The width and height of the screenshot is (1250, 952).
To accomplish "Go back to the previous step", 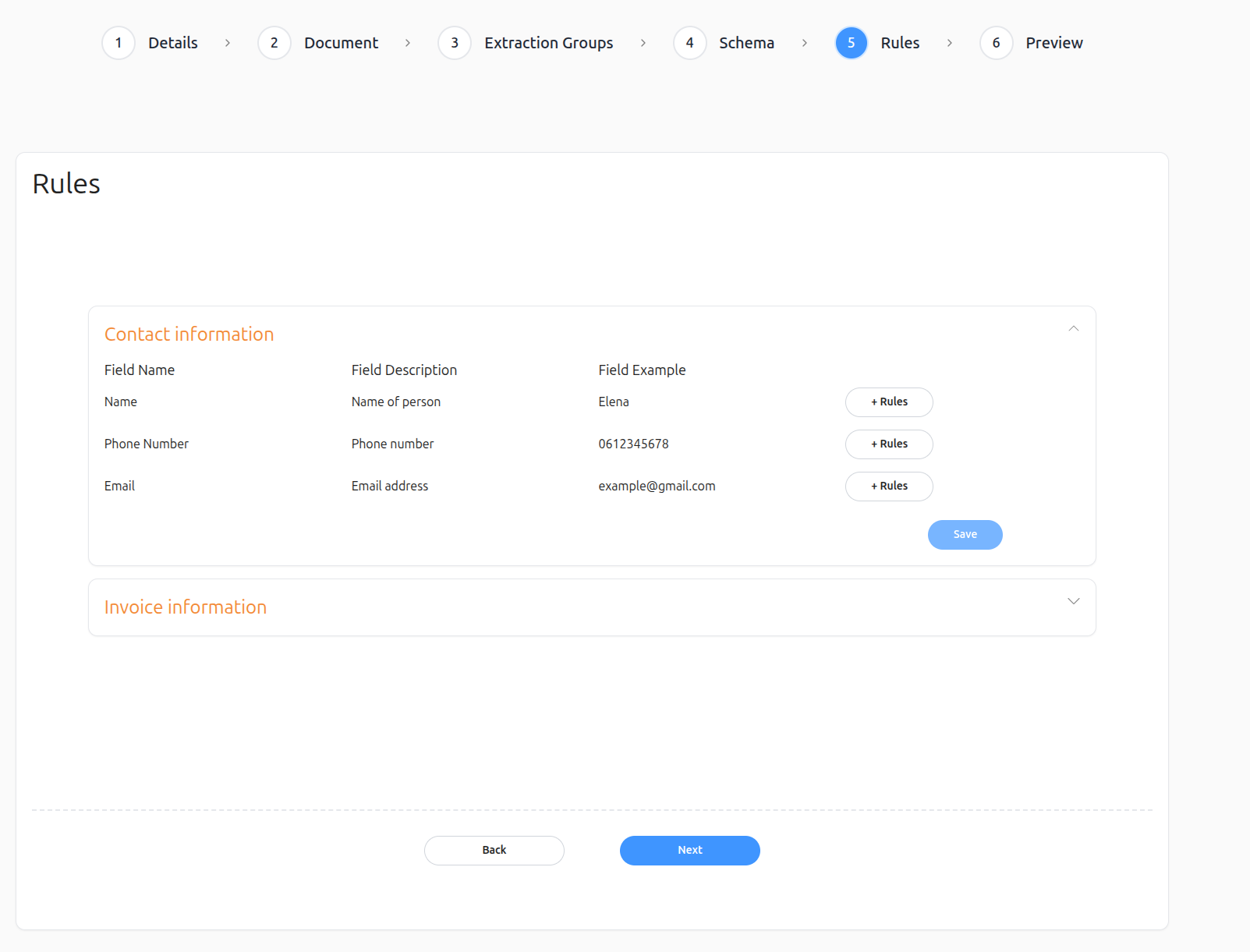I will point(494,851).
